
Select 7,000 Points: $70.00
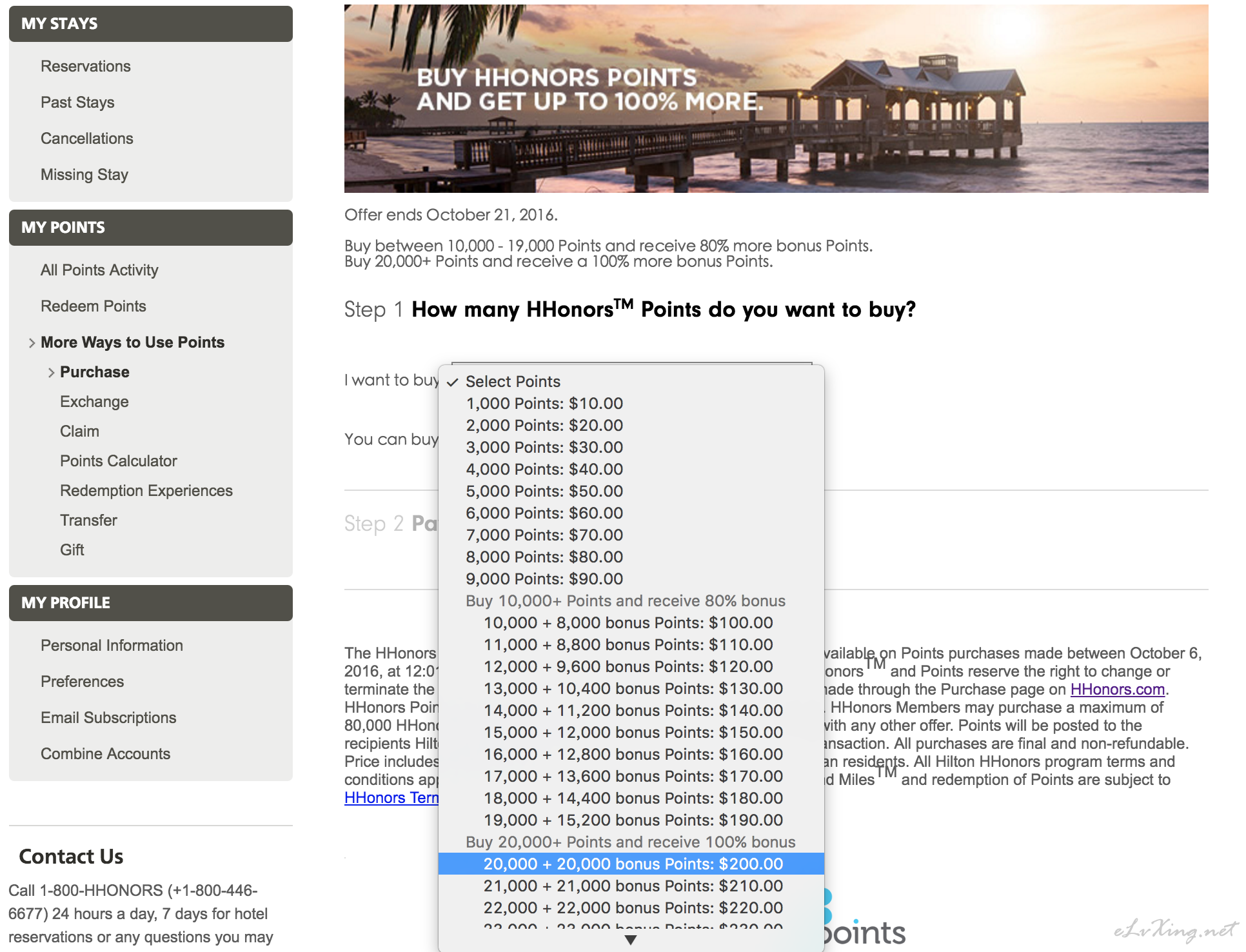631,535
